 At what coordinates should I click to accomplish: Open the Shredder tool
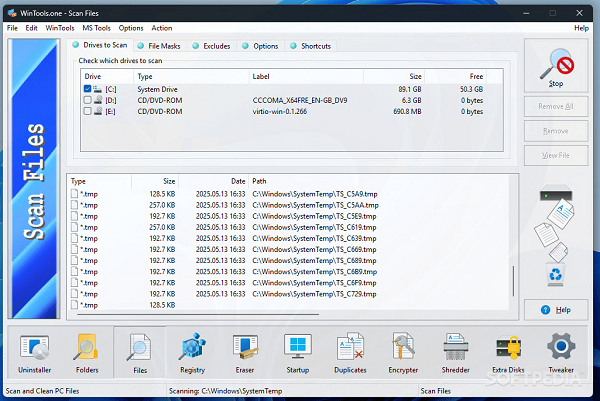point(455,353)
